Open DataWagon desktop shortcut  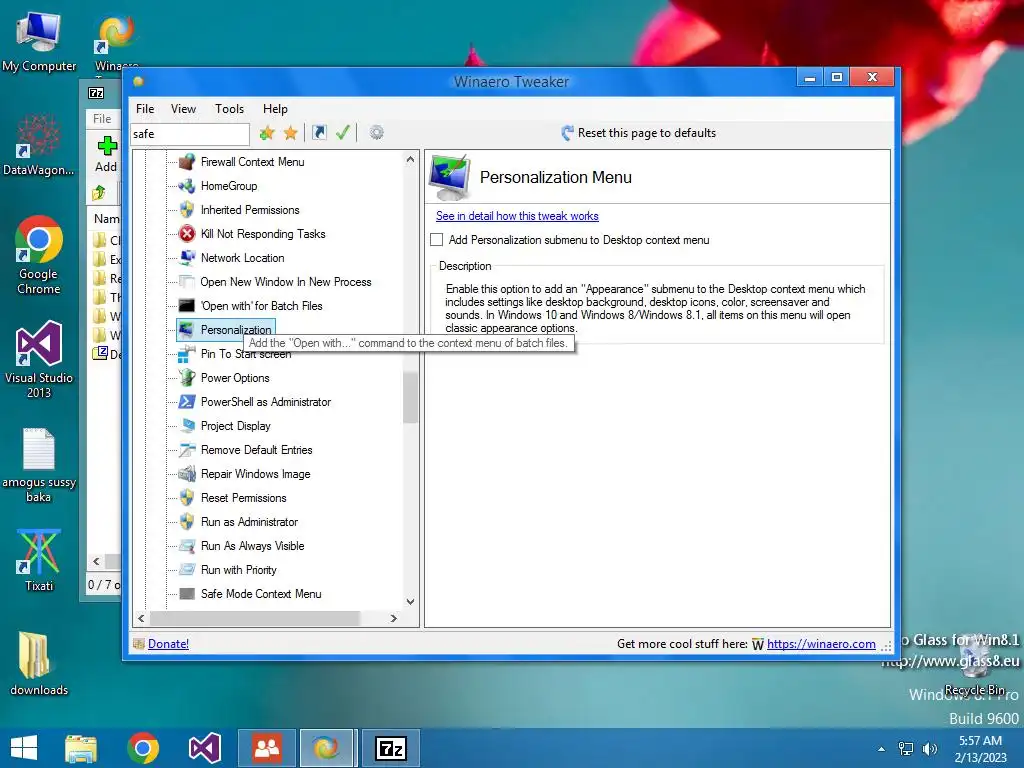[39, 145]
